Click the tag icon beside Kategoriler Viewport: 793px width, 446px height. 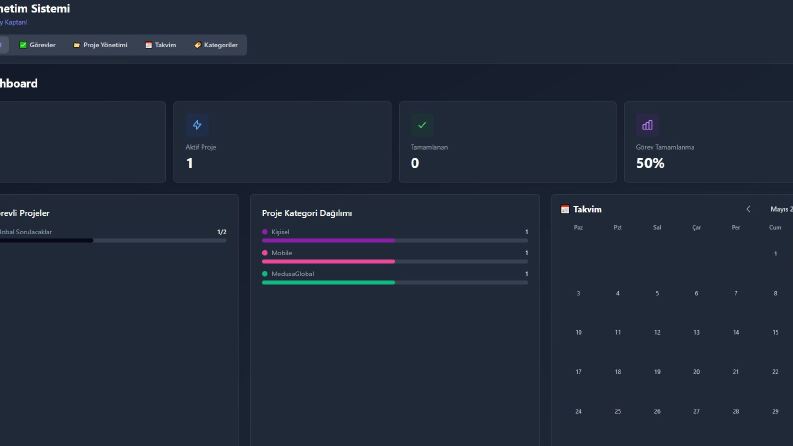coord(198,45)
